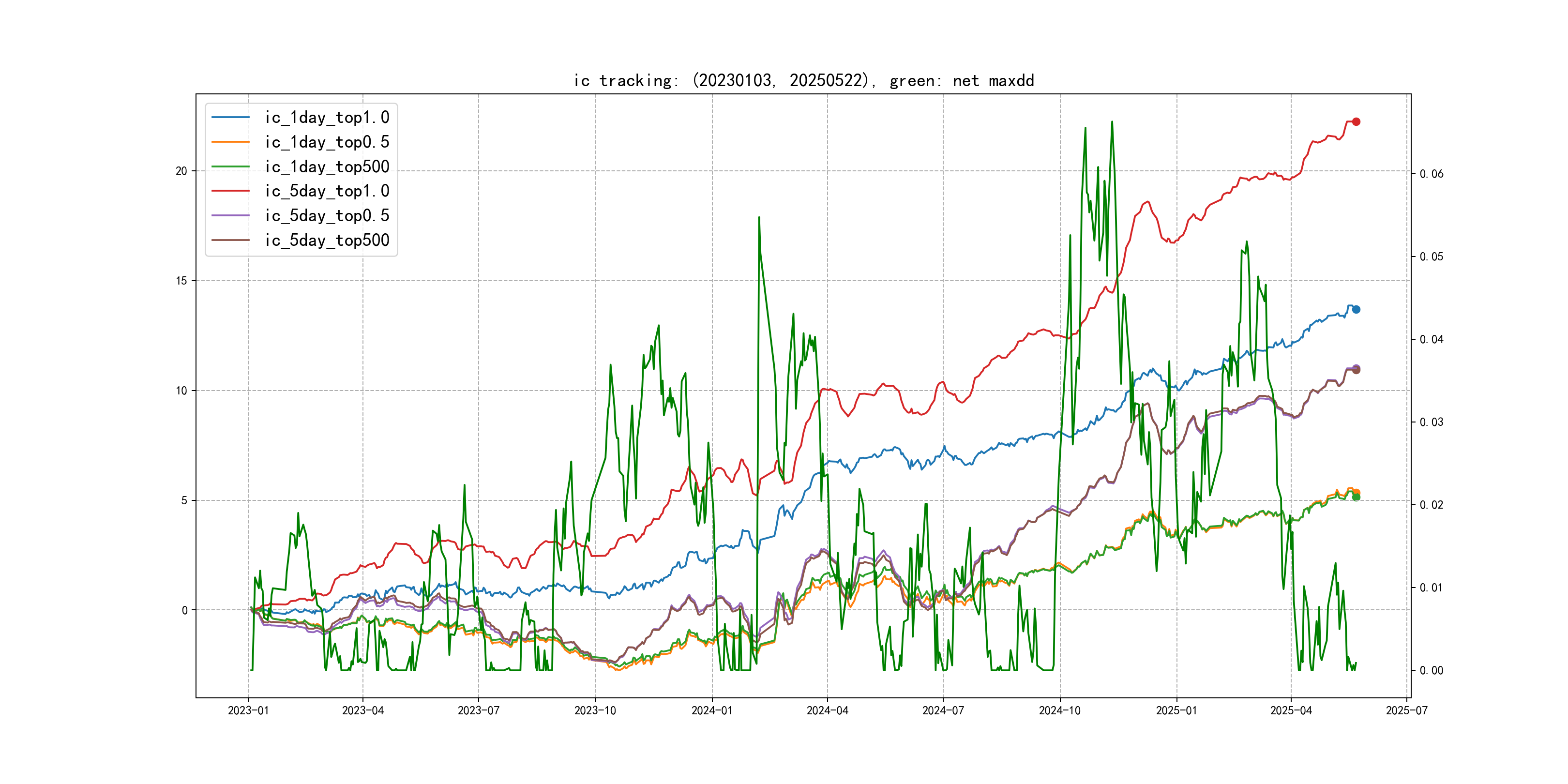1568x784 pixels.
Task: Click the red endpoint marker dot
Action: tap(1356, 122)
